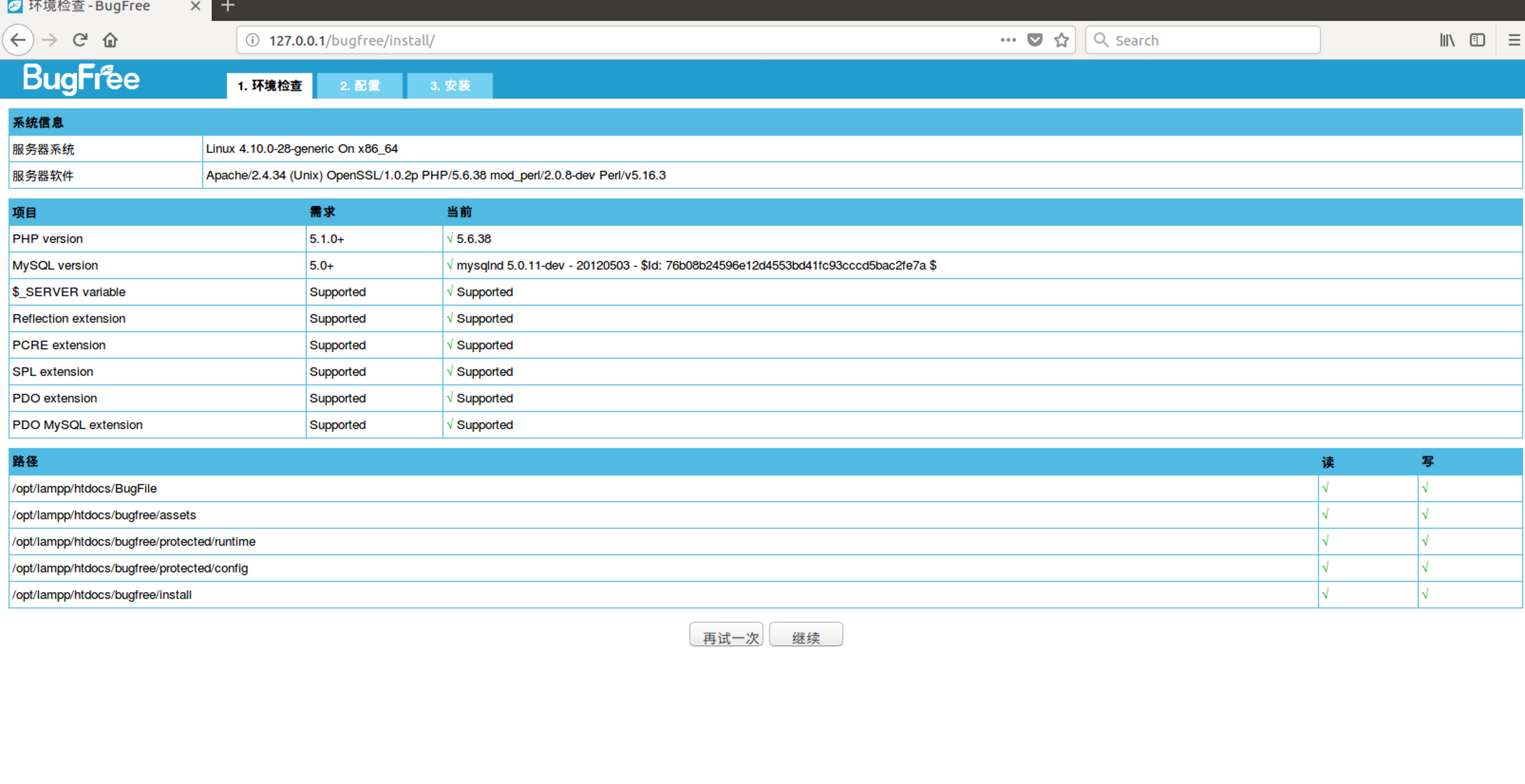
Task: Close the BugFree browser tab
Action: 195,7
